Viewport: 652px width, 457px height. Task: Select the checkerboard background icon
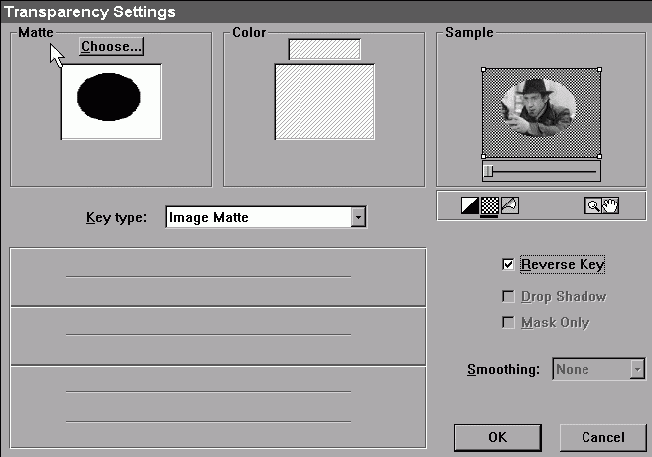click(489, 206)
